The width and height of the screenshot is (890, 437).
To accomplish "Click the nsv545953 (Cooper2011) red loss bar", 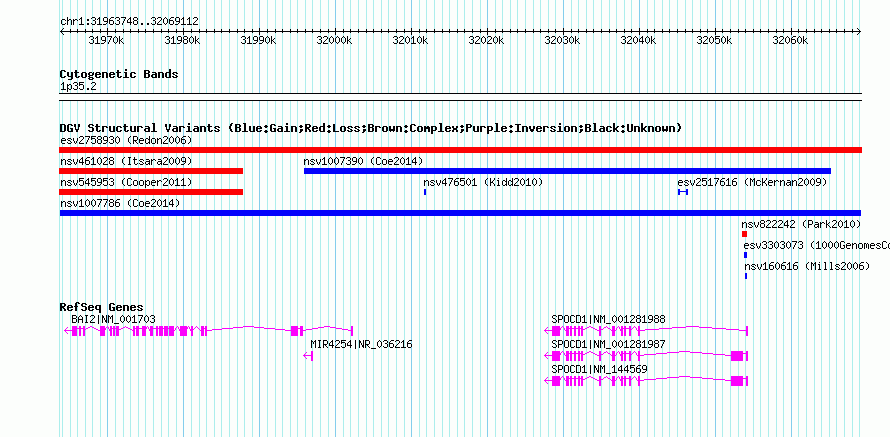I will click(151, 192).
